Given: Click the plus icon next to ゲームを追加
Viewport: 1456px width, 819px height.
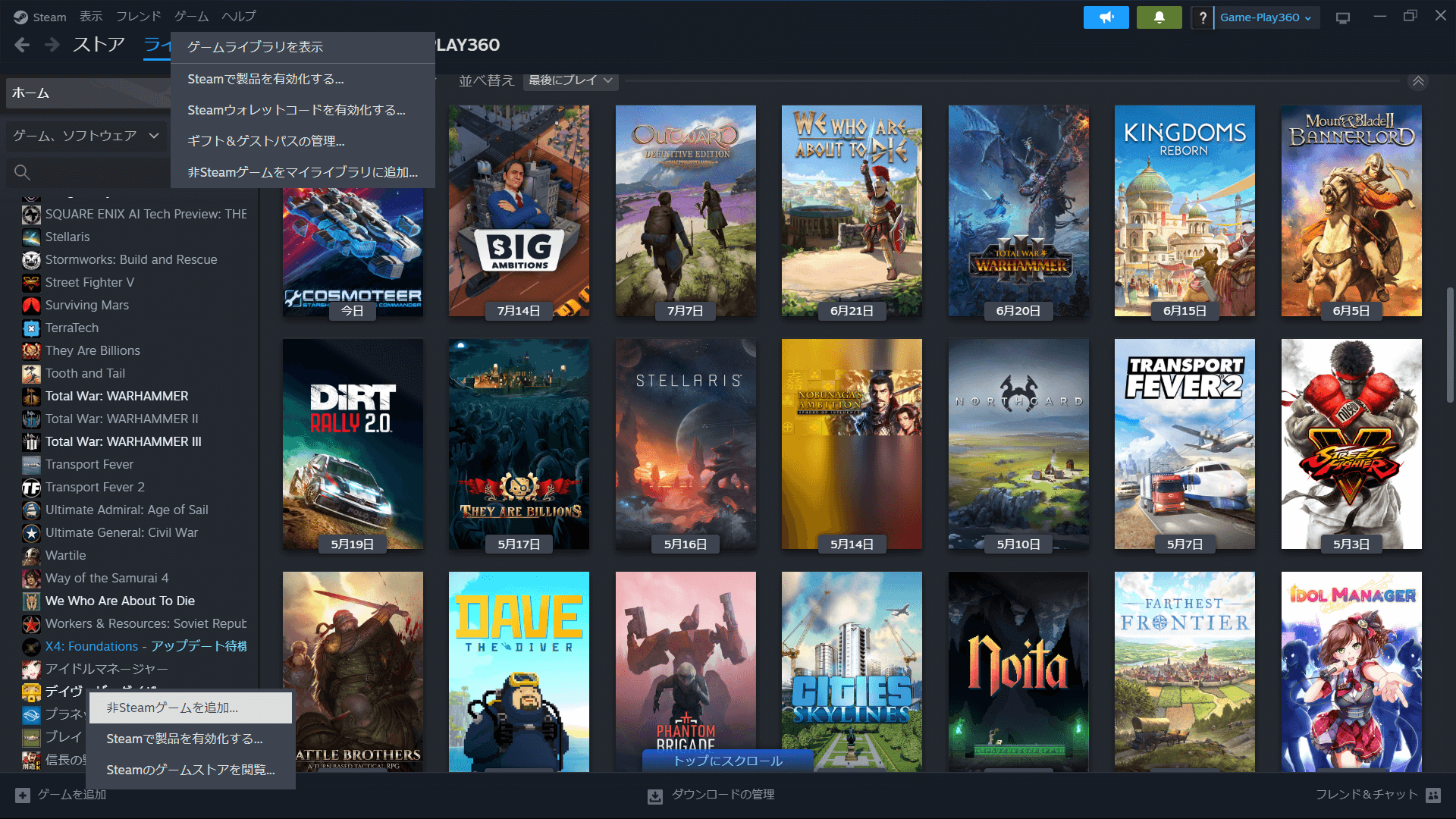Looking at the screenshot, I should pyautogui.click(x=23, y=795).
